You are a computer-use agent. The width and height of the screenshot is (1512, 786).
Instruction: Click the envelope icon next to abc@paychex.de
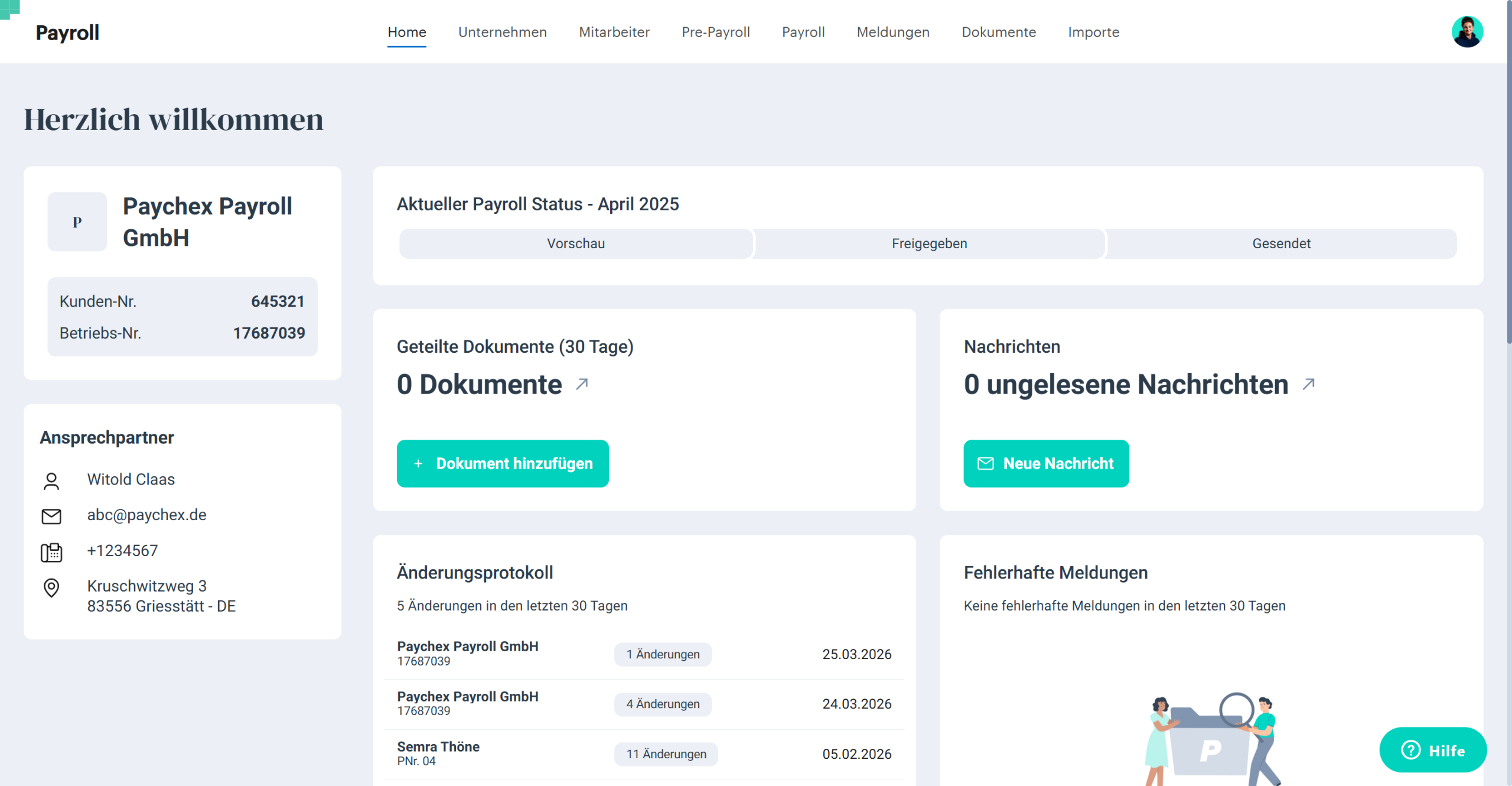[x=51, y=516]
